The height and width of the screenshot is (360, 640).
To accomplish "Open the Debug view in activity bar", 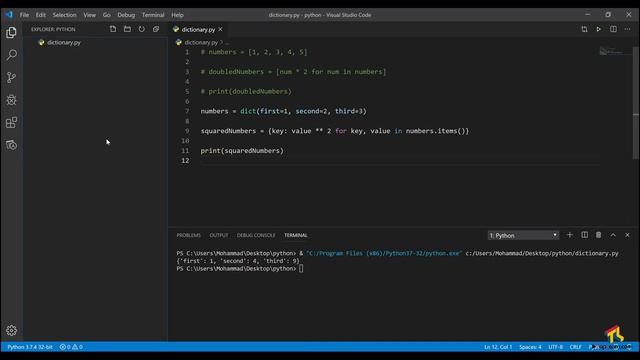I will pyautogui.click(x=11, y=100).
